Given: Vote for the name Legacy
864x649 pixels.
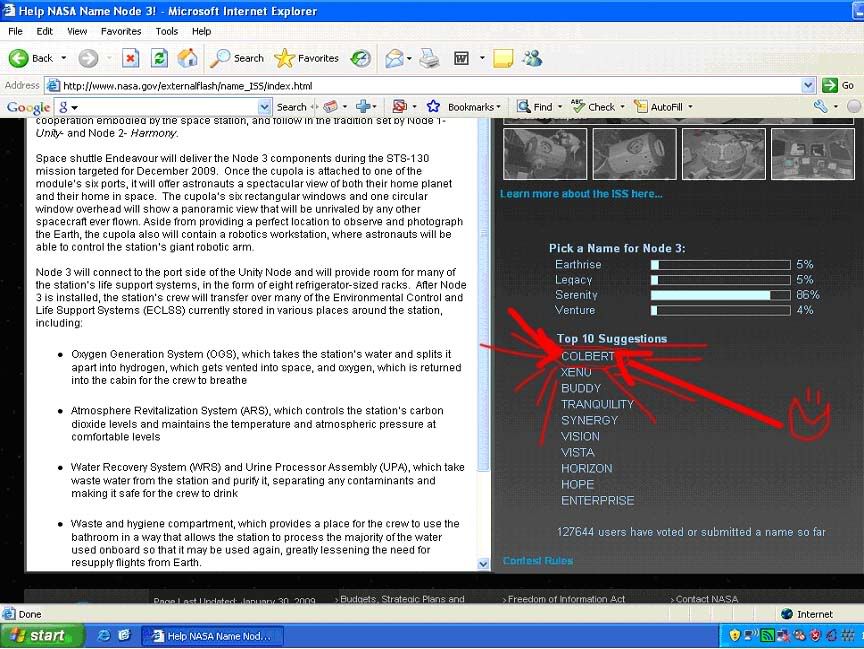Looking at the screenshot, I should 573,280.
